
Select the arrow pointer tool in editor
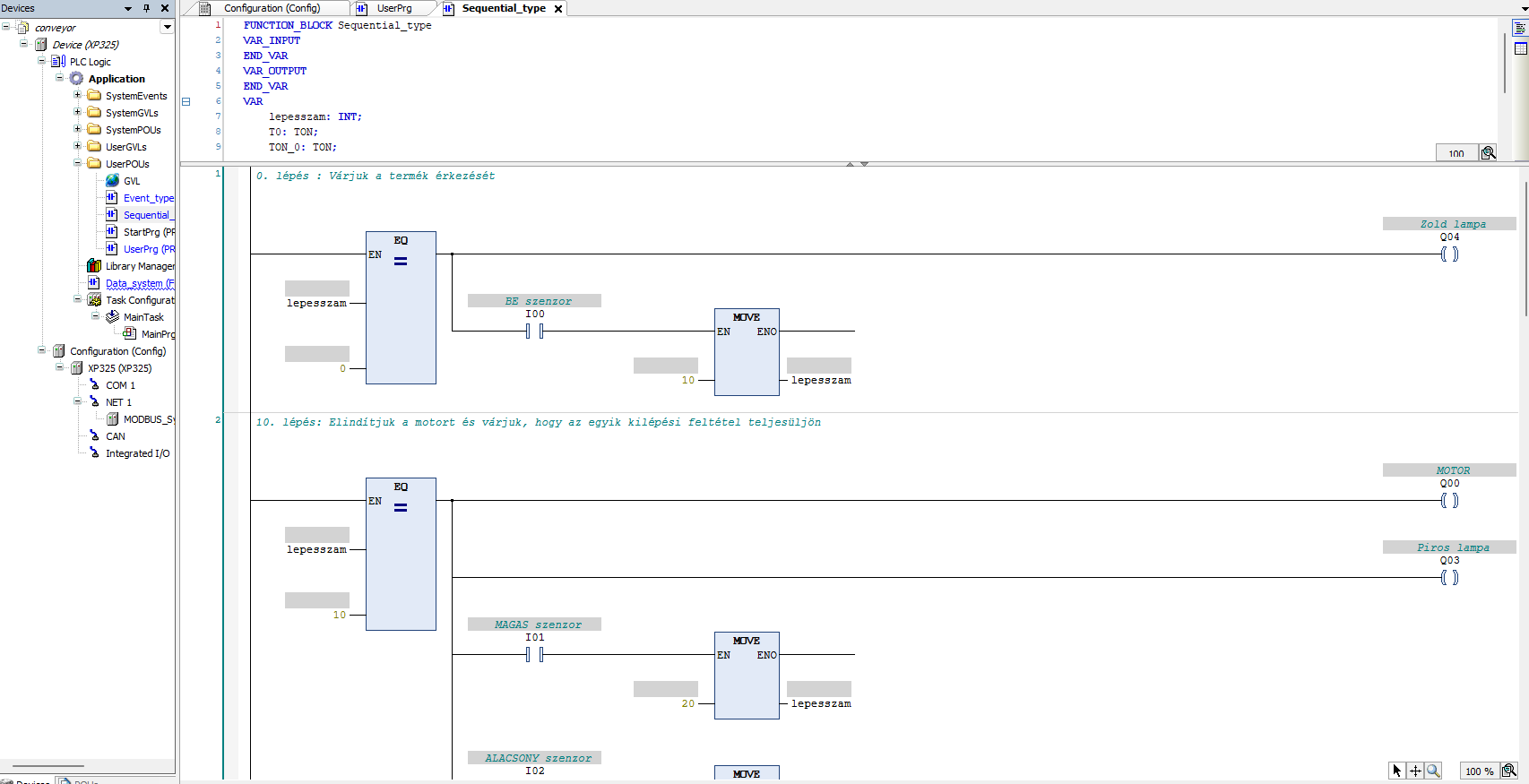1396,771
